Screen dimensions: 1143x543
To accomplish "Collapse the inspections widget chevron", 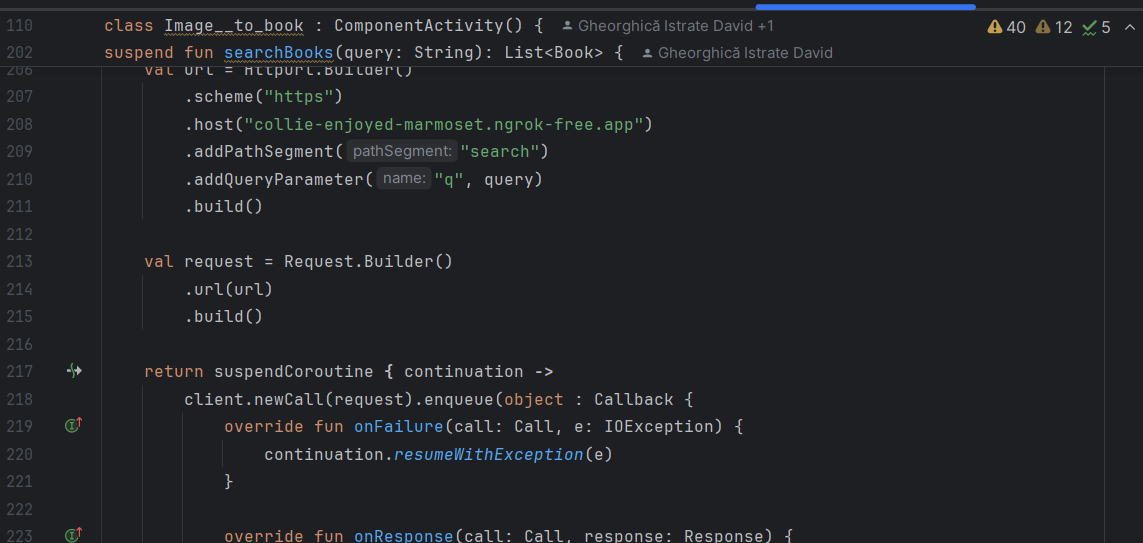I will click(1129, 28).
